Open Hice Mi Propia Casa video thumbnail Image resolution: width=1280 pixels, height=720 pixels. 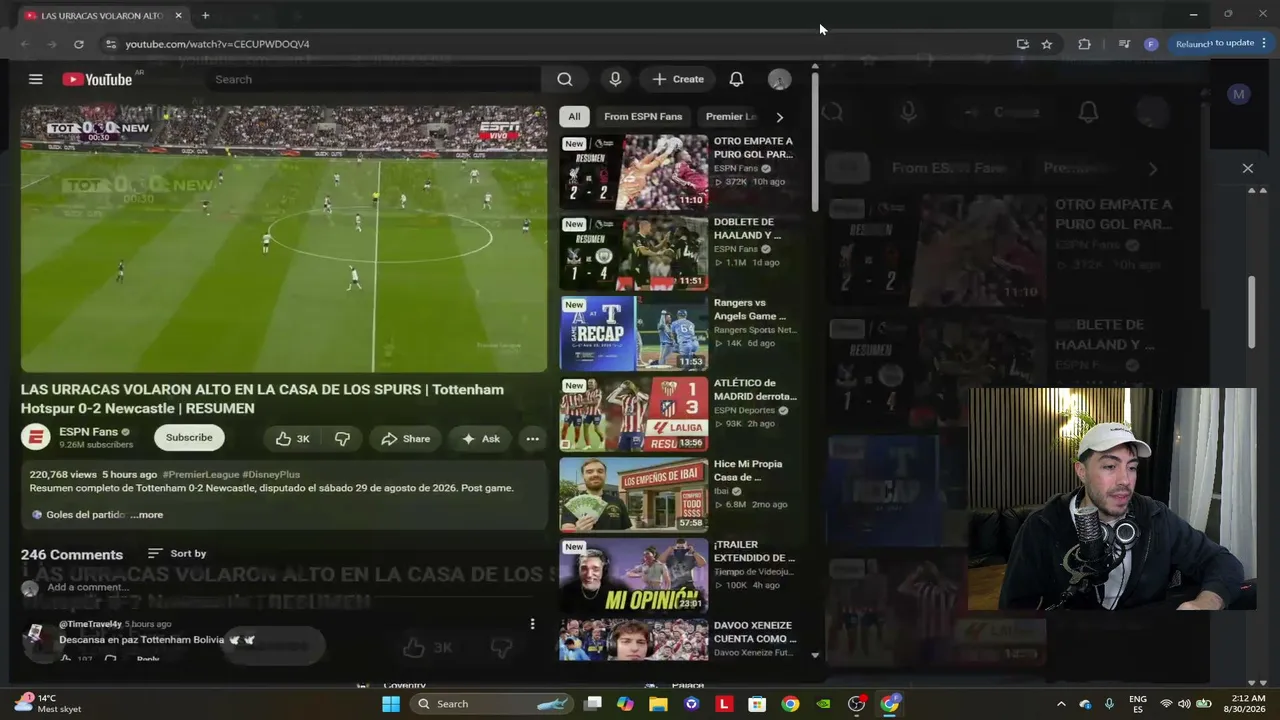pyautogui.click(x=634, y=495)
